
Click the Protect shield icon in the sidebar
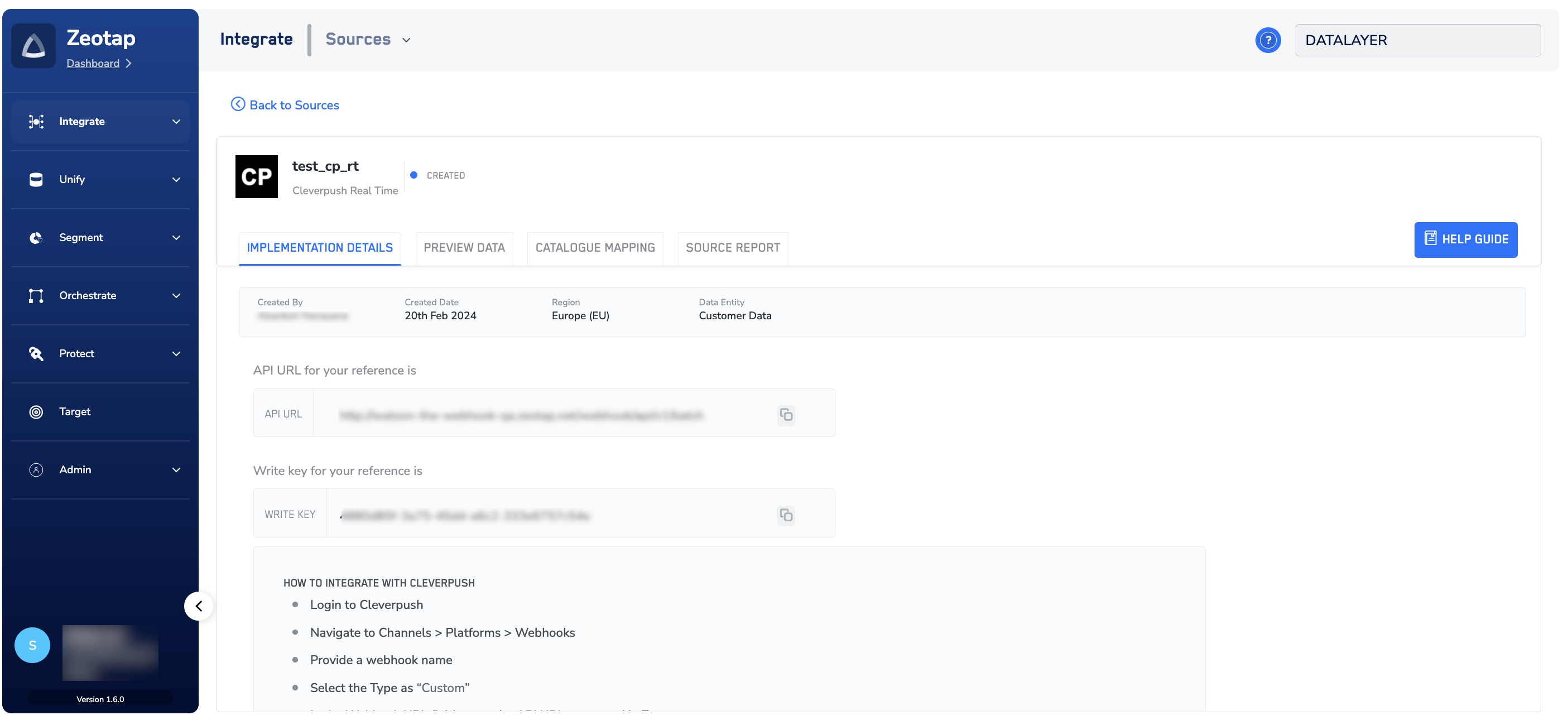tap(36, 354)
